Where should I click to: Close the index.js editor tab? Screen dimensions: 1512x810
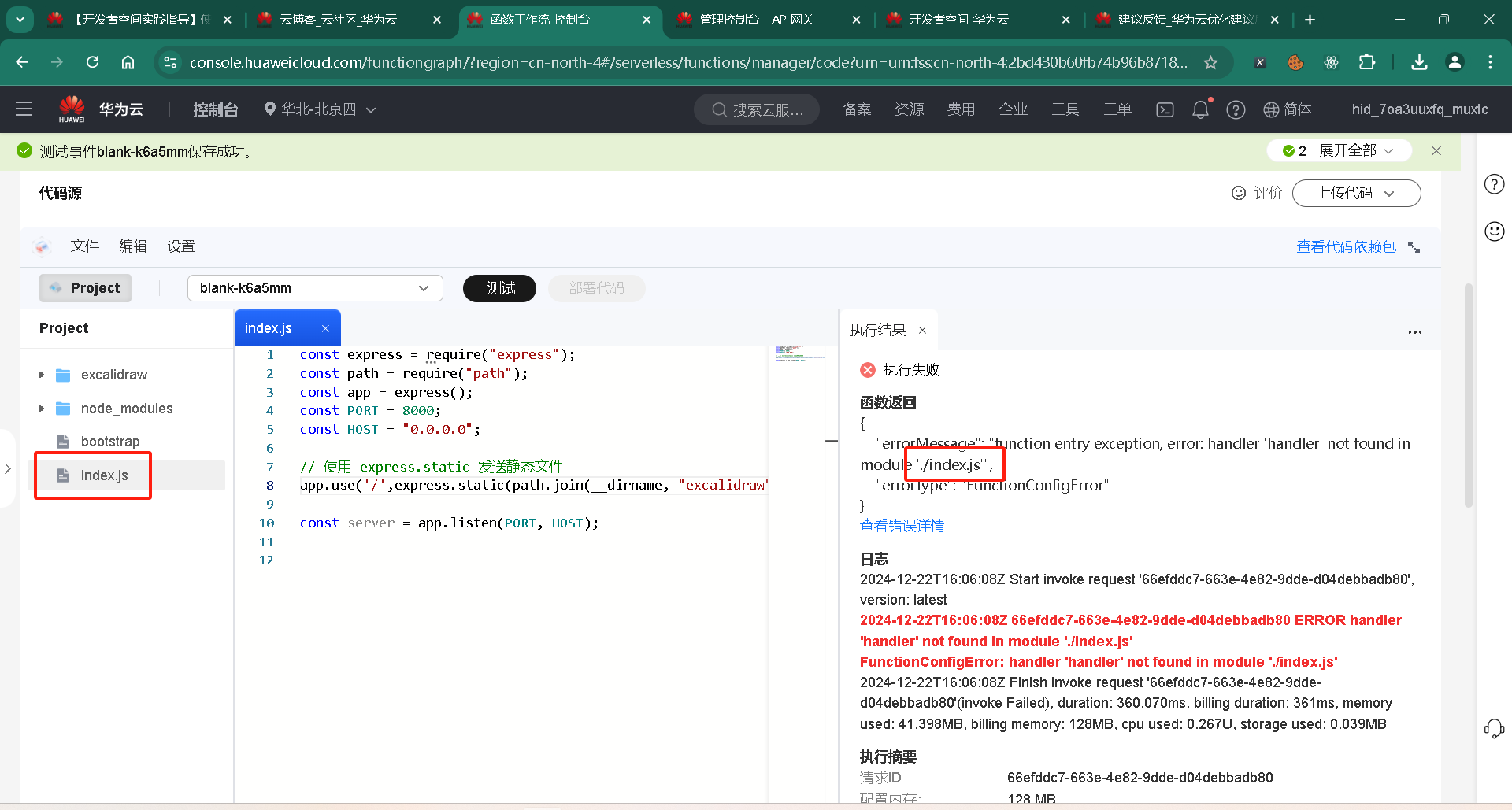pos(325,328)
